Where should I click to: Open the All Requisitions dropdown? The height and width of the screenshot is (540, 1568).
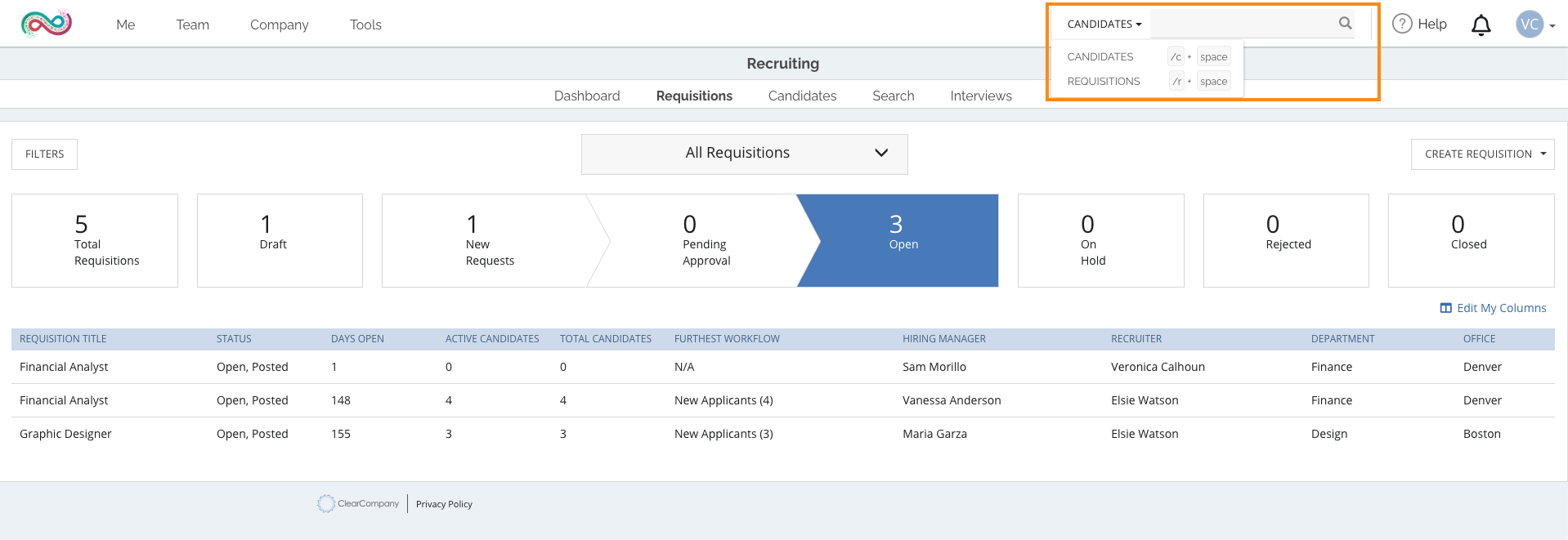pyautogui.click(x=744, y=154)
